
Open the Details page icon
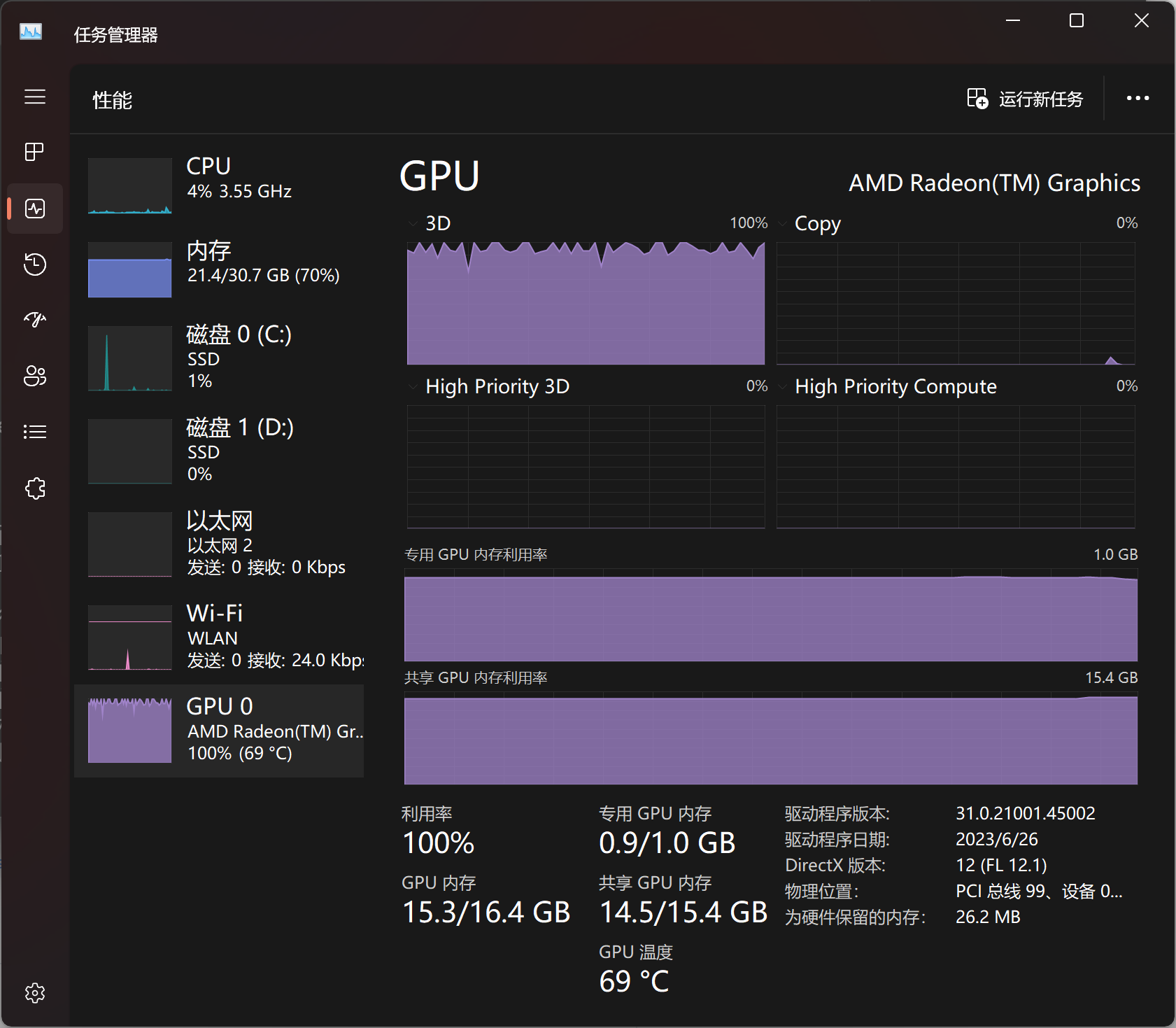tap(35, 432)
